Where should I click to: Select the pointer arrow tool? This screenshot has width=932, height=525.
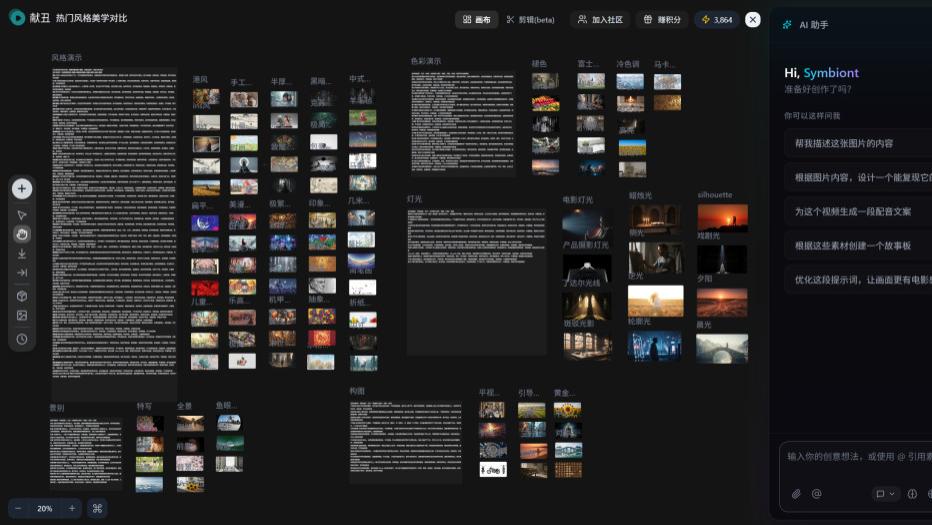[22, 215]
